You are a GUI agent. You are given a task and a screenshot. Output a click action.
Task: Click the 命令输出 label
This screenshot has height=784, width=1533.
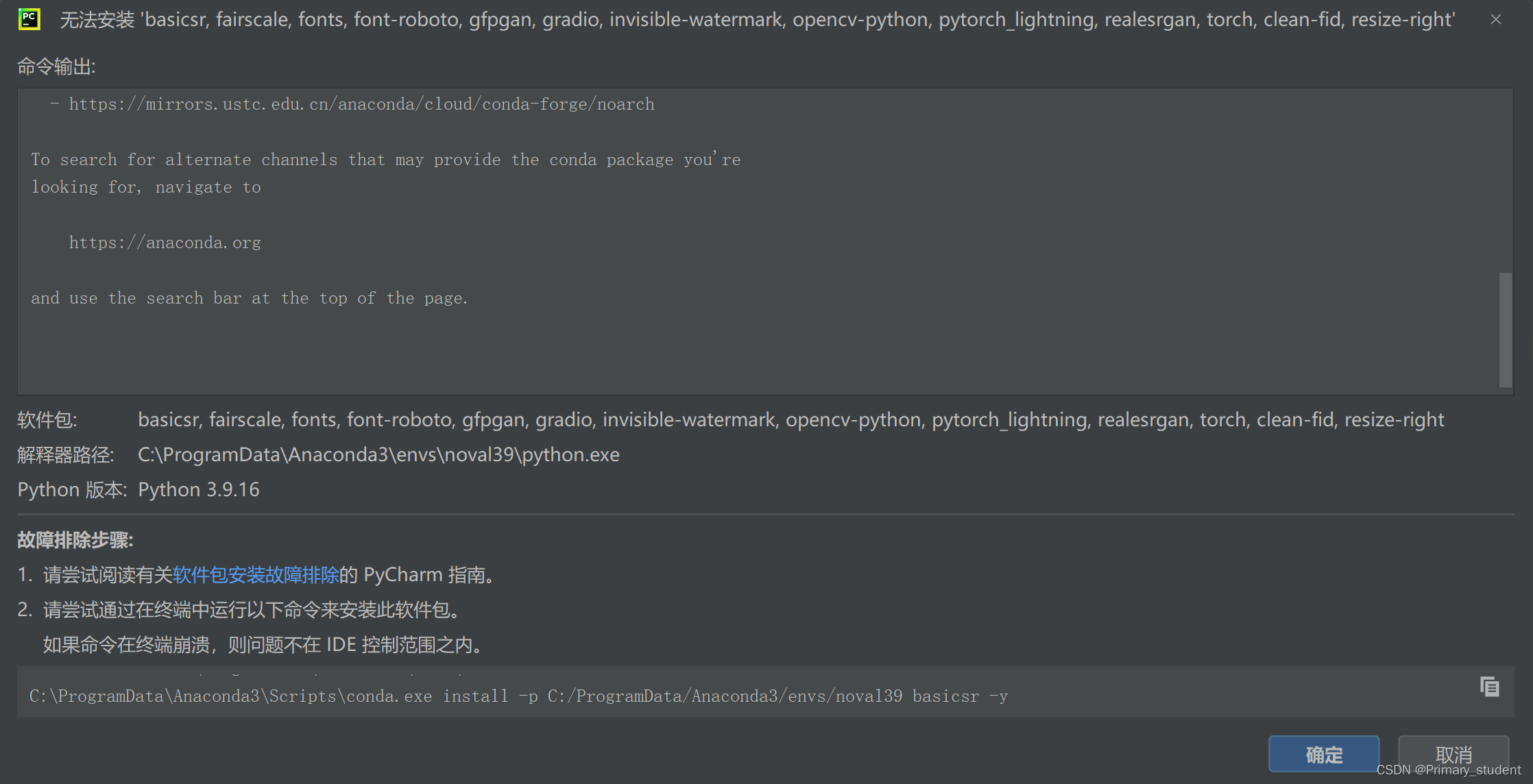pos(56,66)
